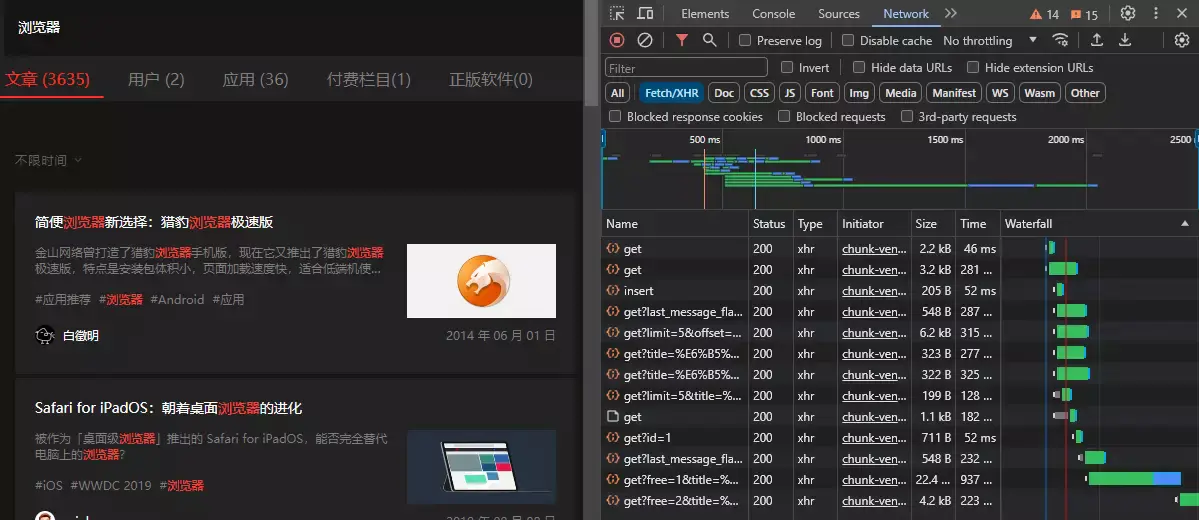Filter requests by Other

click(1085, 93)
